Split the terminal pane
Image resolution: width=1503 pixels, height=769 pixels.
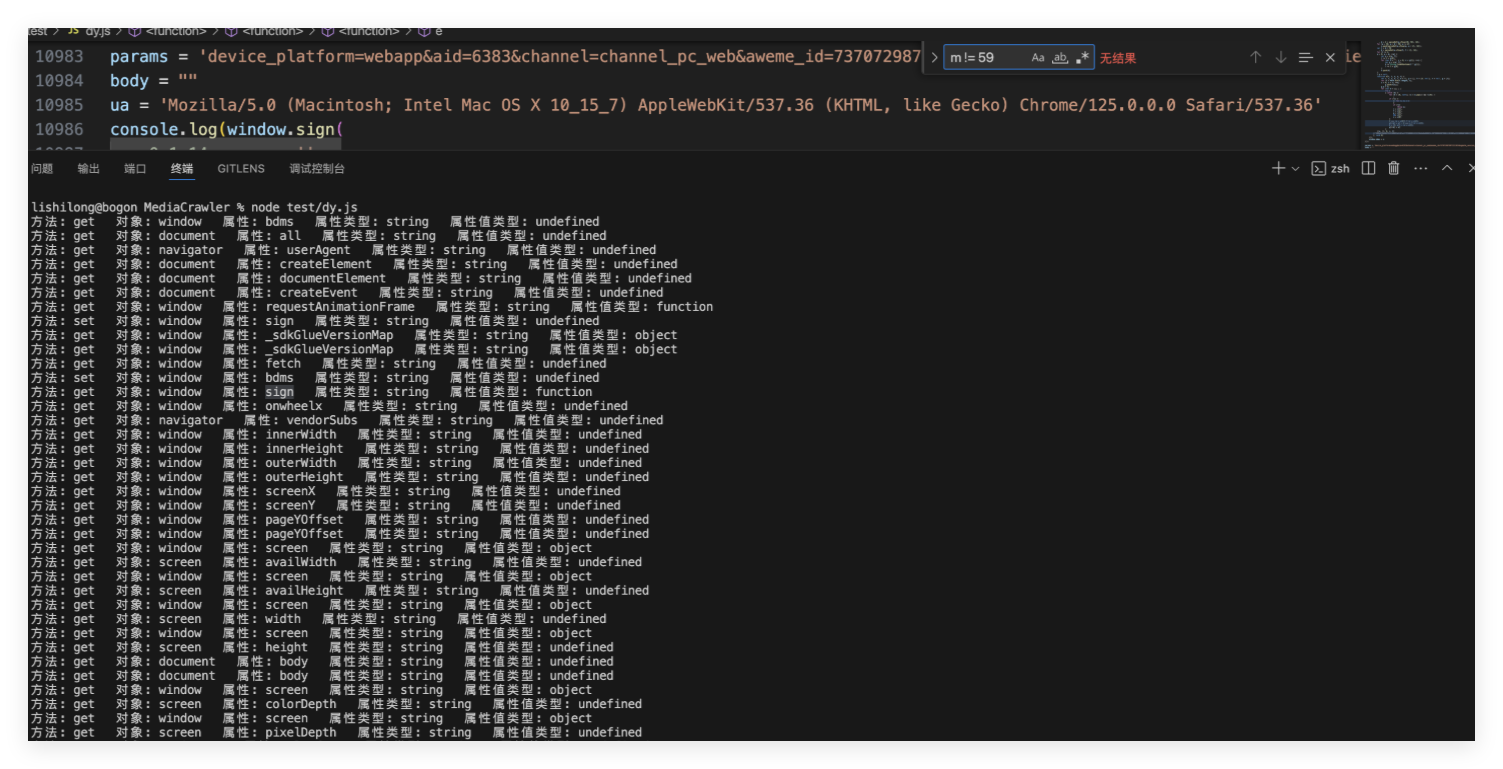(x=1368, y=168)
